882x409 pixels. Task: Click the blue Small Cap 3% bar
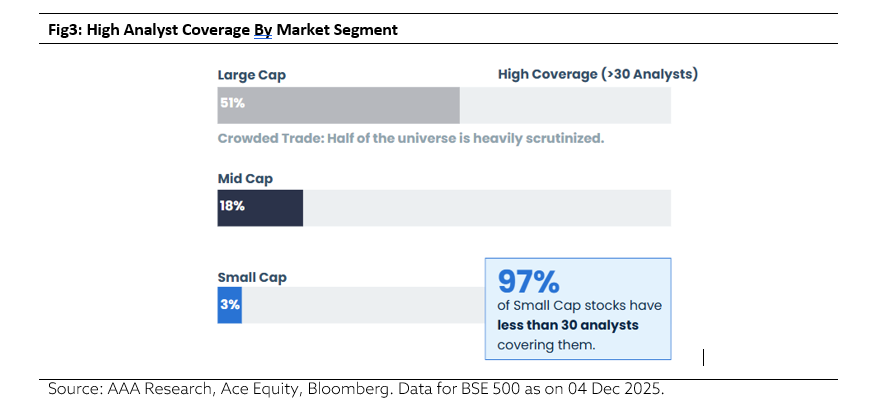[229, 305]
